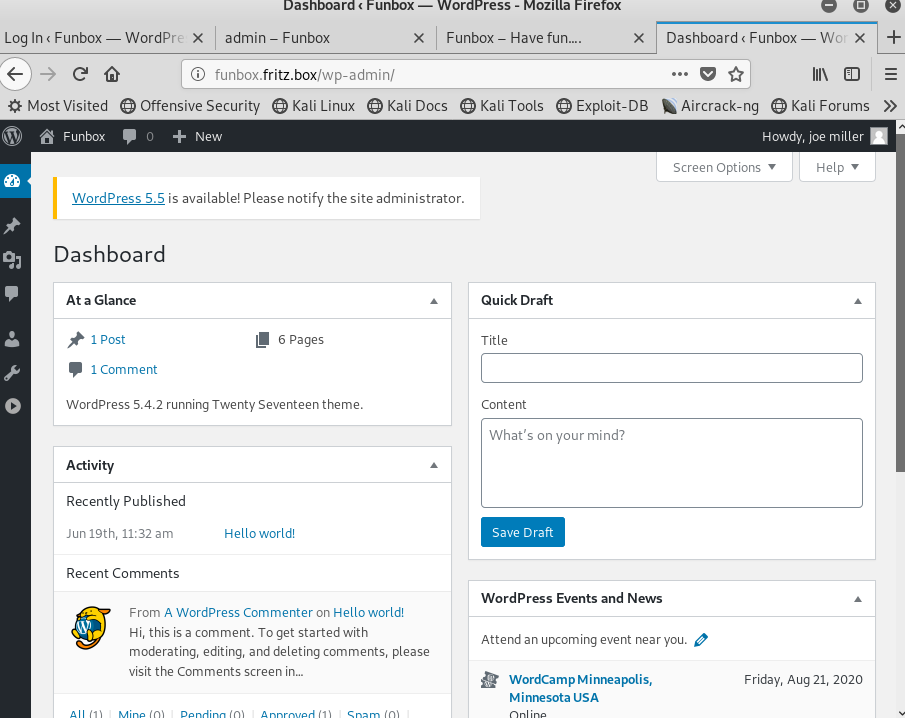Open WordCamp Minneapolis event link

[x=581, y=688]
